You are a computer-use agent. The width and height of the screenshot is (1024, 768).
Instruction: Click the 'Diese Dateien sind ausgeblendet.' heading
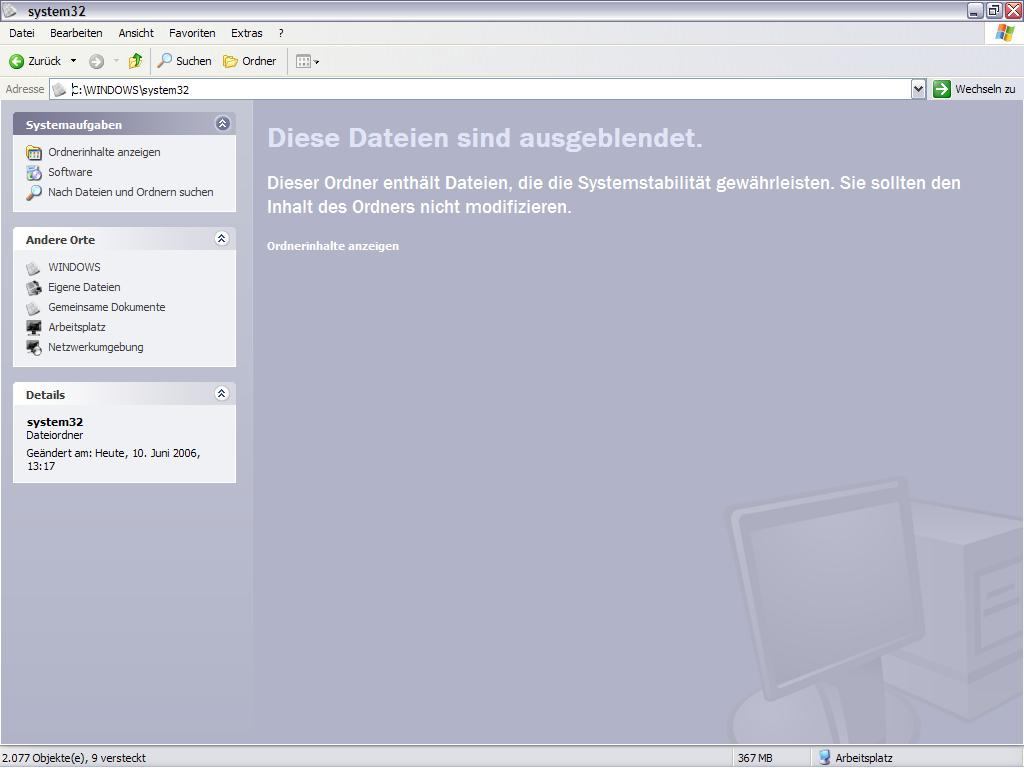(485, 138)
